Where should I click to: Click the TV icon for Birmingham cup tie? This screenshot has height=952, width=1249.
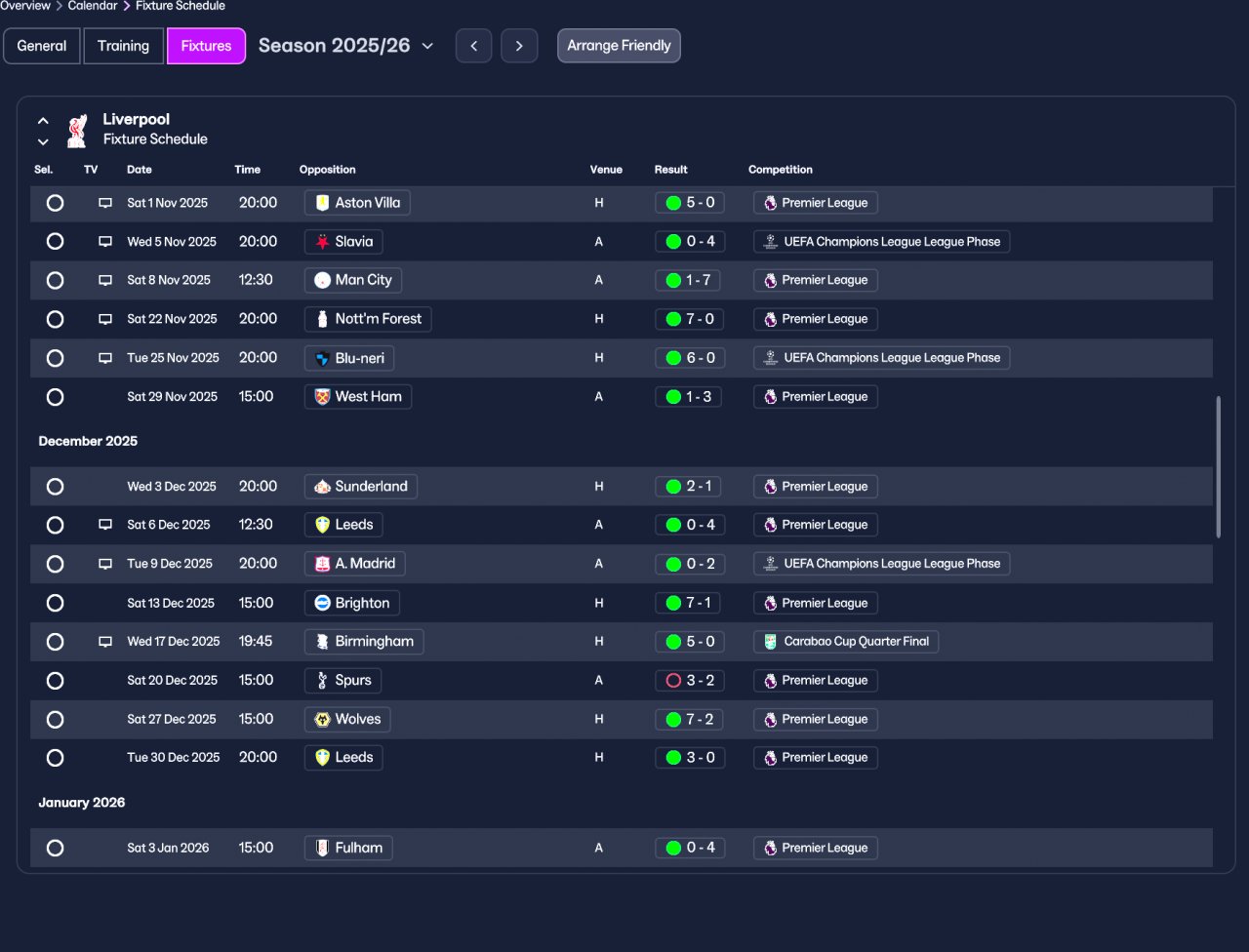[105, 642]
